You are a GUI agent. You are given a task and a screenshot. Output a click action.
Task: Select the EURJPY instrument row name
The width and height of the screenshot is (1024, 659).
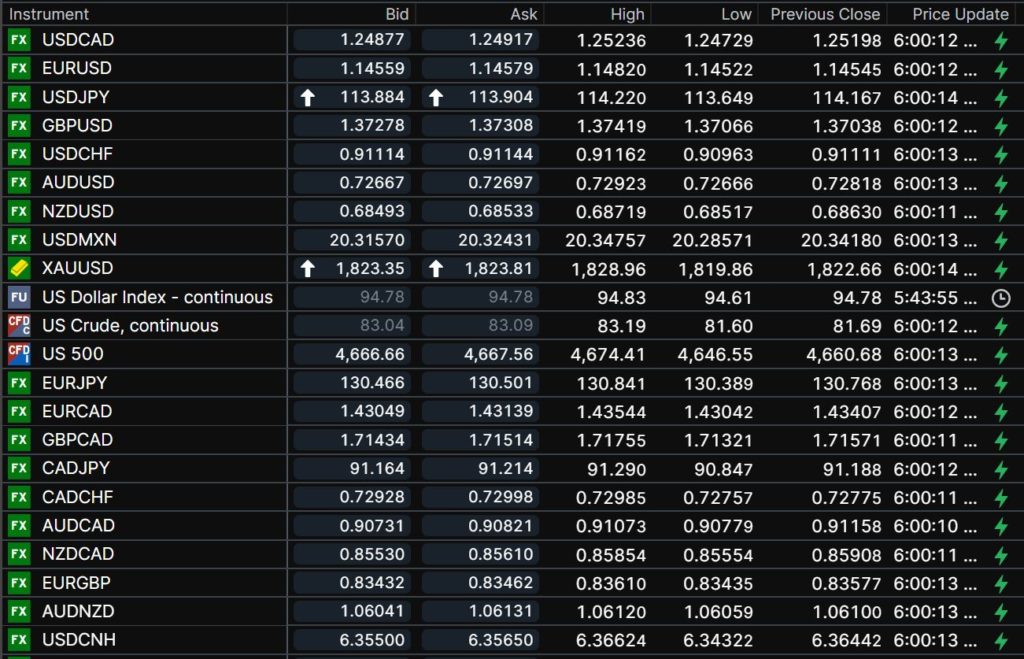click(75, 382)
